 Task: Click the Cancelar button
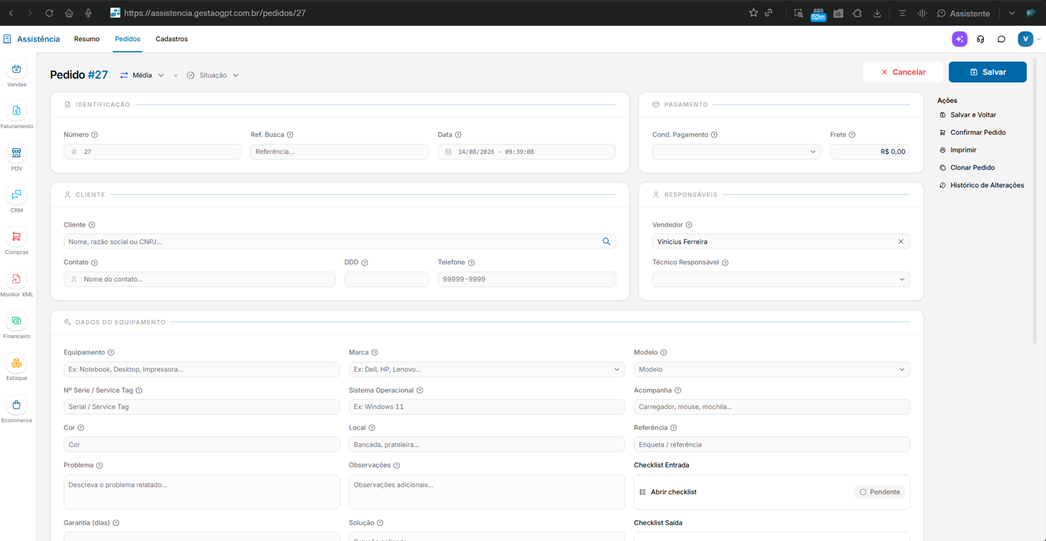(x=903, y=72)
